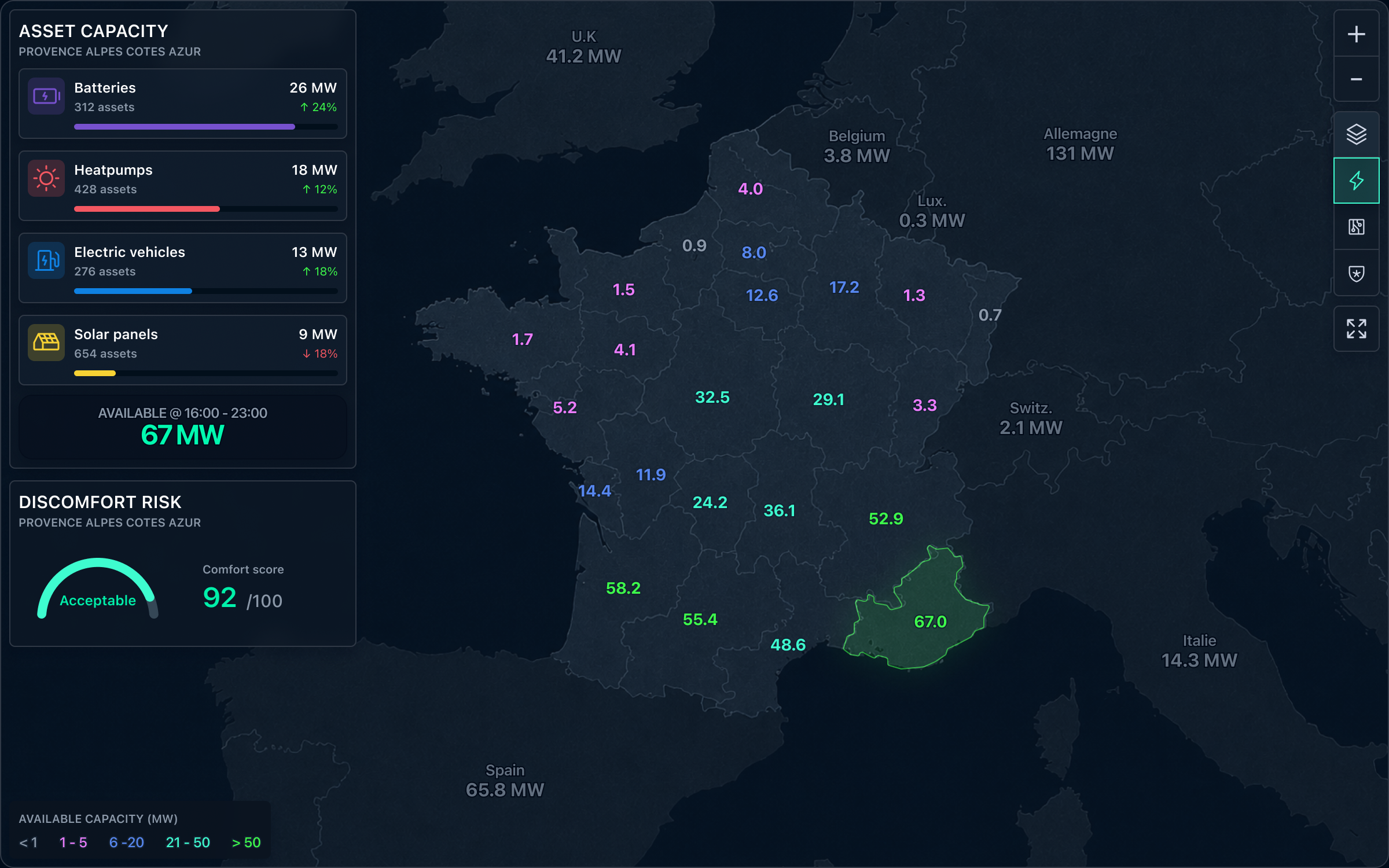This screenshot has width=1389, height=868.
Task: Click the Italie 14.3 MW label
Action: (x=1199, y=650)
